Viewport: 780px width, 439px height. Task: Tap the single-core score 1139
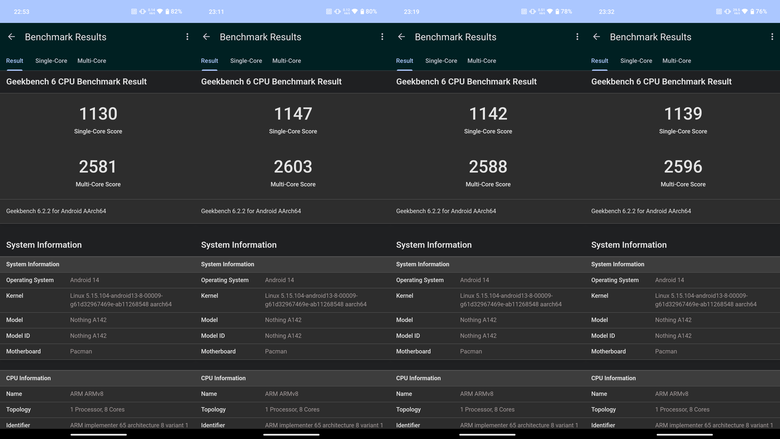[x=683, y=114]
